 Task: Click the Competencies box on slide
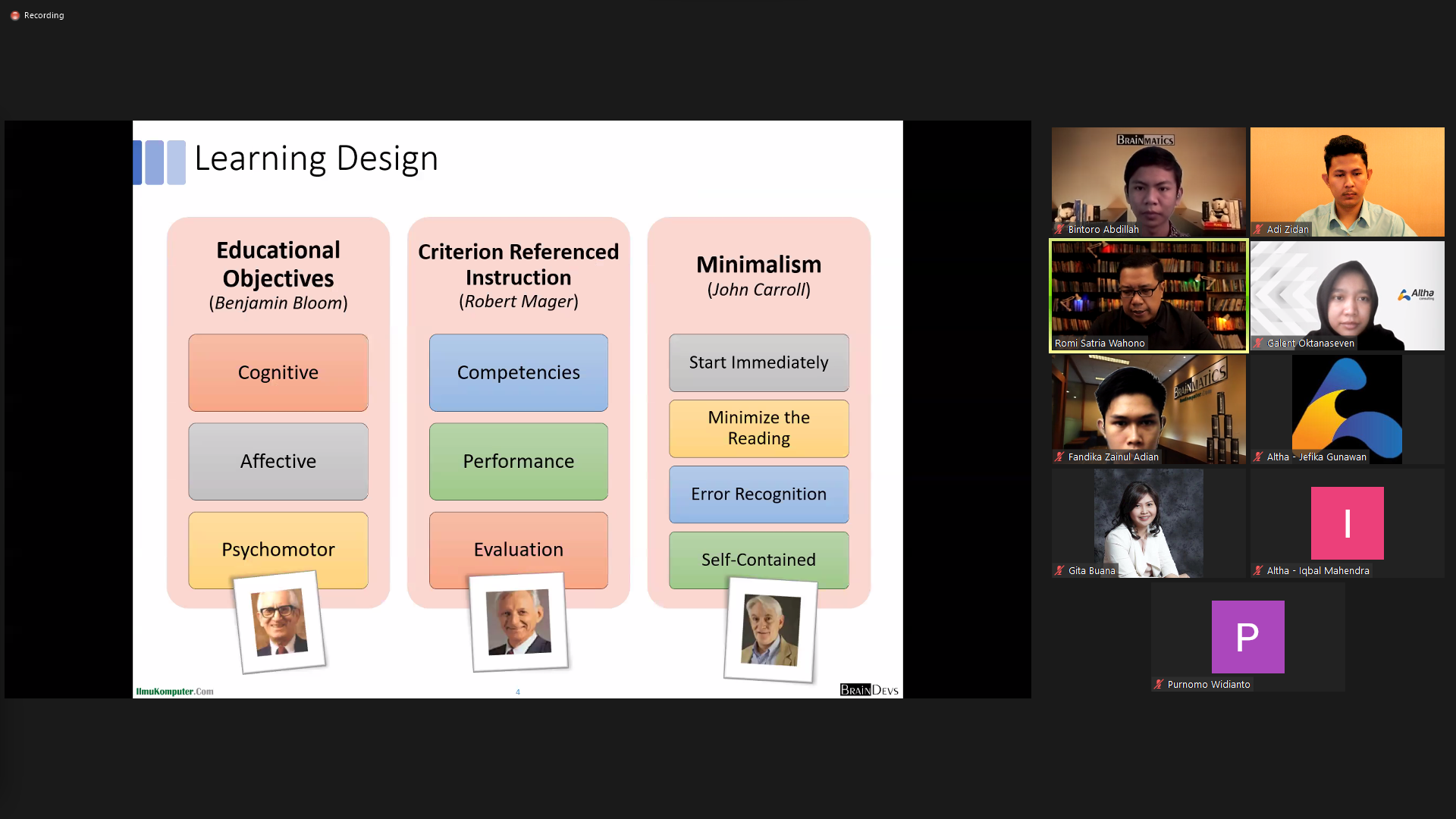click(x=518, y=372)
